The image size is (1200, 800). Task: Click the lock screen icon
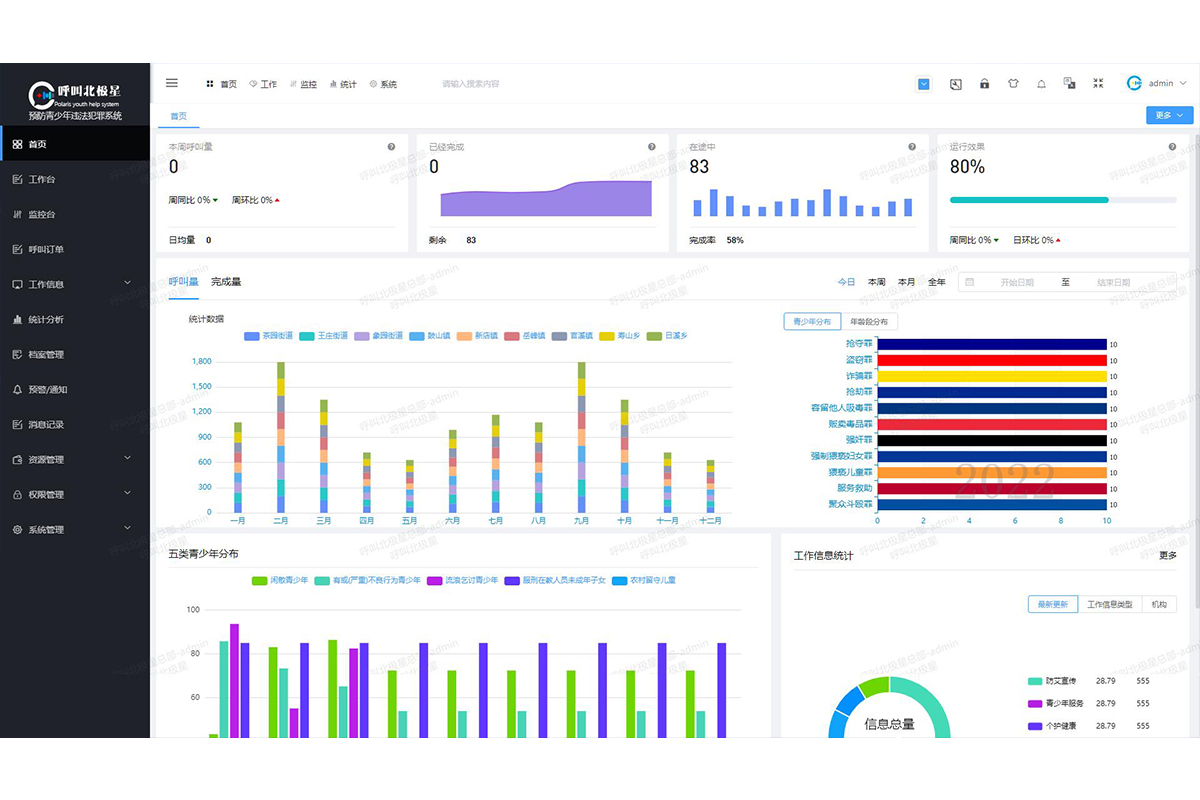[x=984, y=84]
